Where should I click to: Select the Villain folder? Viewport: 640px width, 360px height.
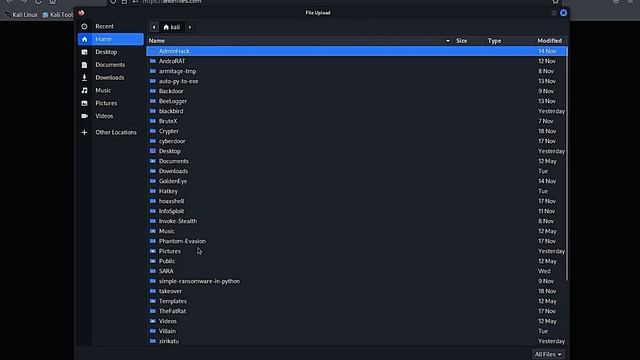[x=357, y=331]
